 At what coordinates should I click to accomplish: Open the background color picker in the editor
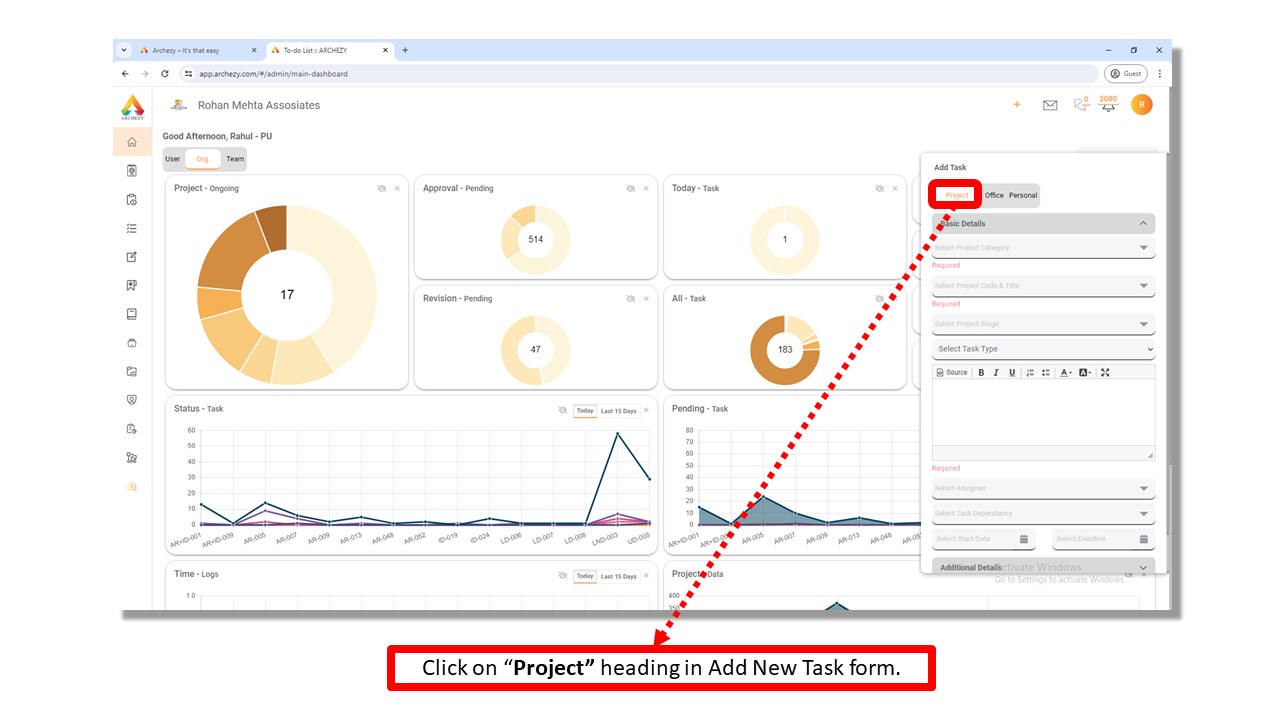tap(1085, 372)
